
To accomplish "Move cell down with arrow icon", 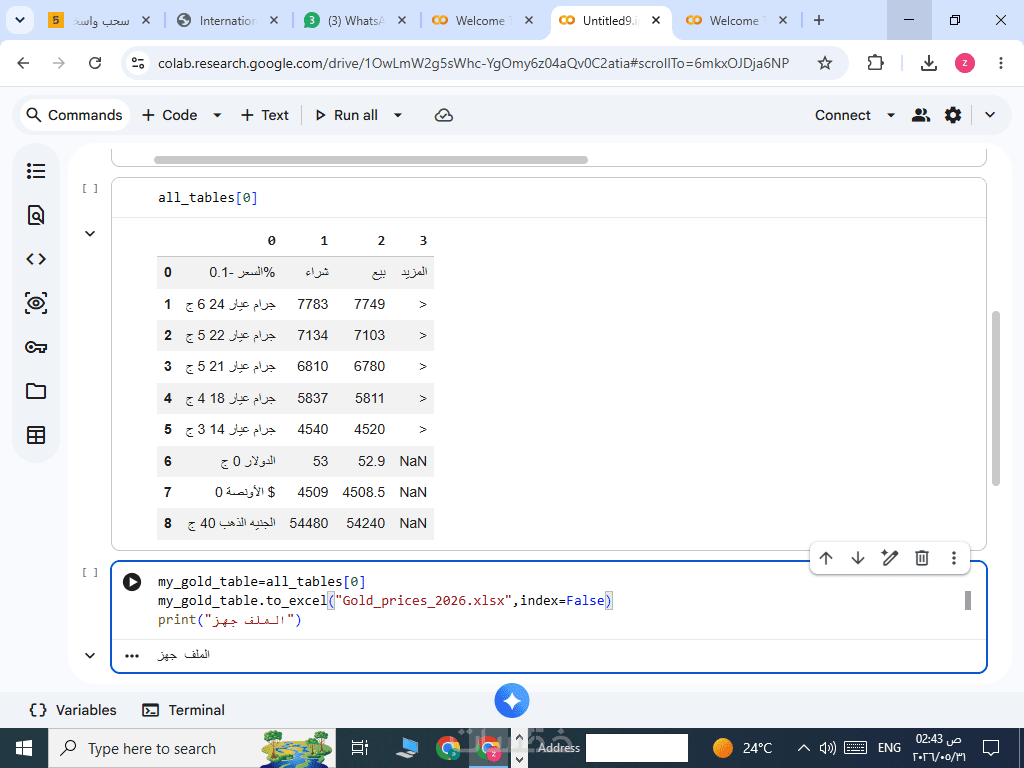I will pos(858,558).
